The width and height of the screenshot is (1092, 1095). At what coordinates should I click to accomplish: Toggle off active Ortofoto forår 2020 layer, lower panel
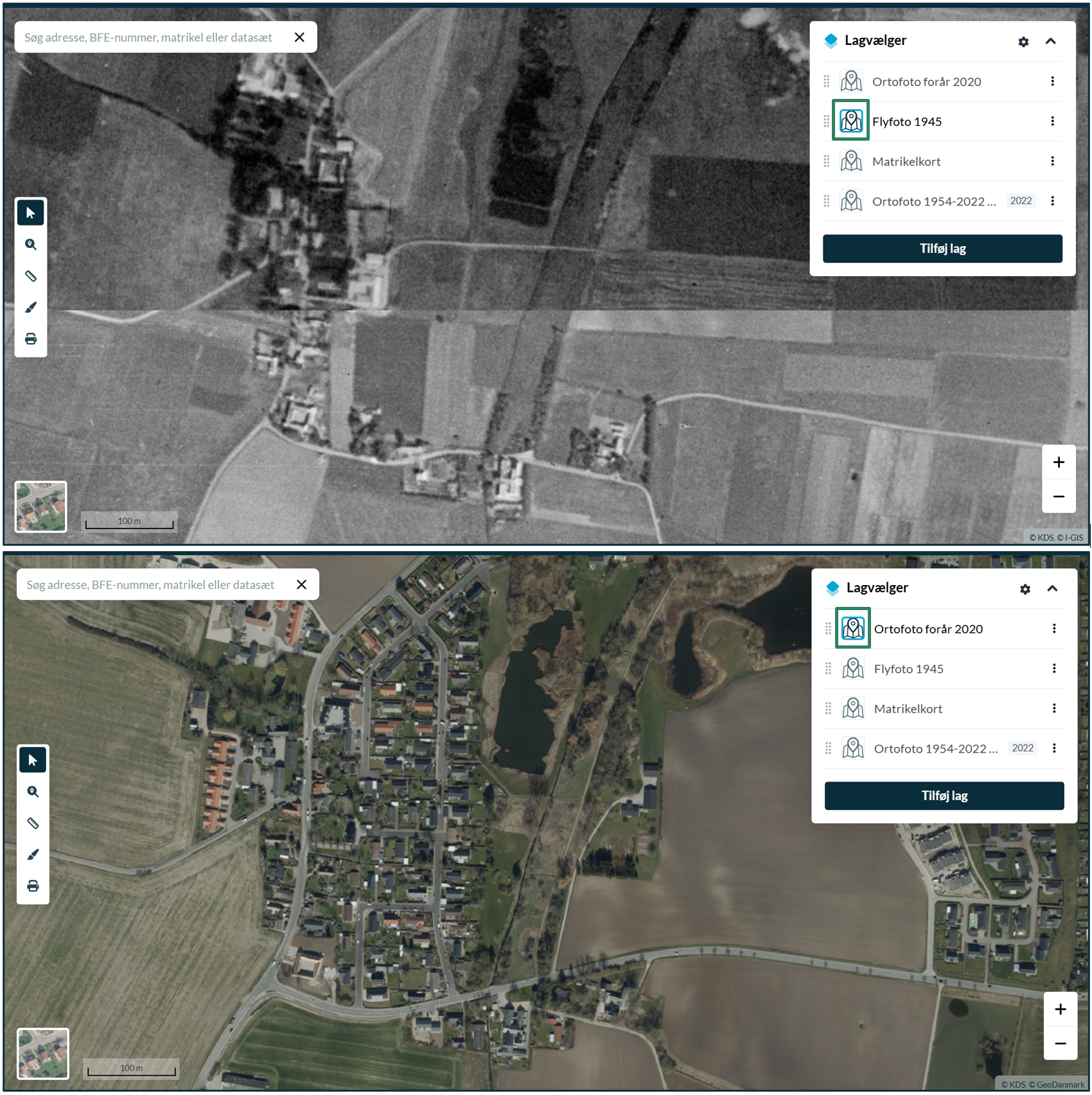[852, 628]
